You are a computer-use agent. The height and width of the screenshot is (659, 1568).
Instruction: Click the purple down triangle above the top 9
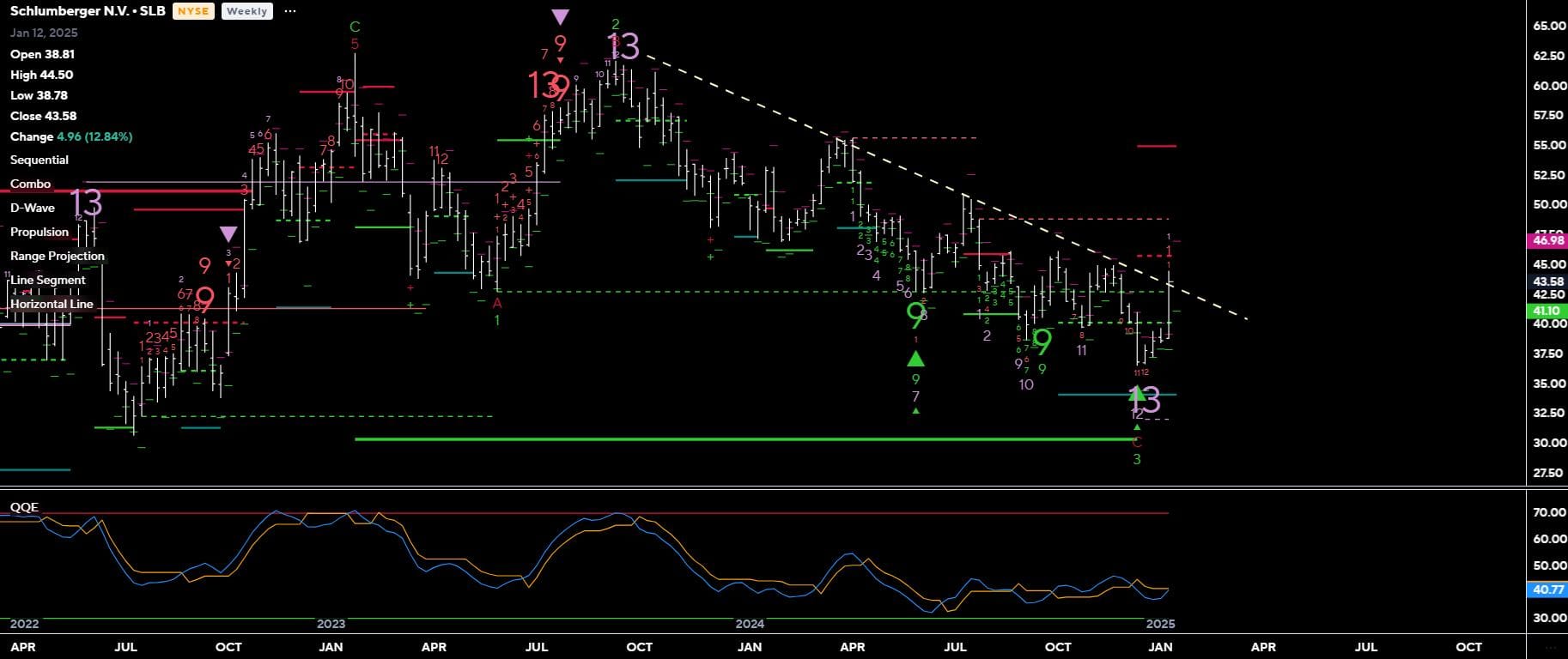tap(560, 17)
